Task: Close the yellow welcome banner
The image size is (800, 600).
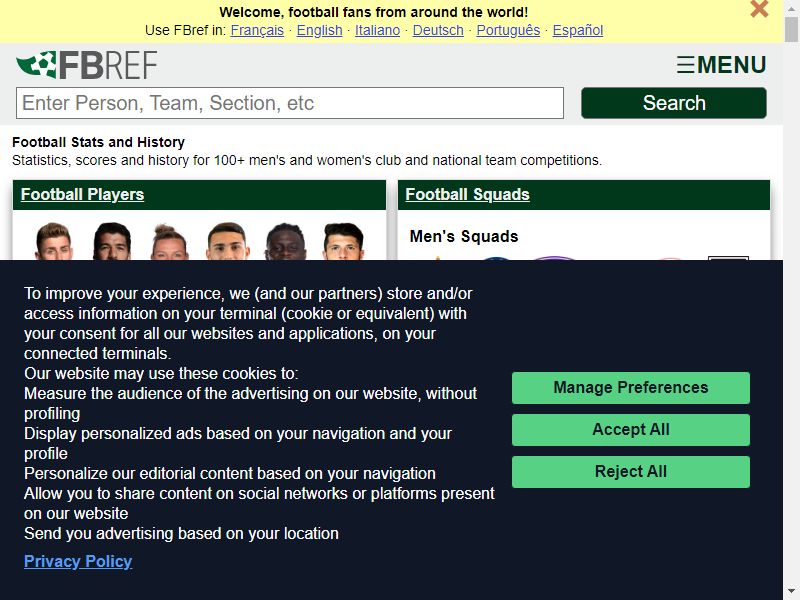Action: (x=759, y=9)
